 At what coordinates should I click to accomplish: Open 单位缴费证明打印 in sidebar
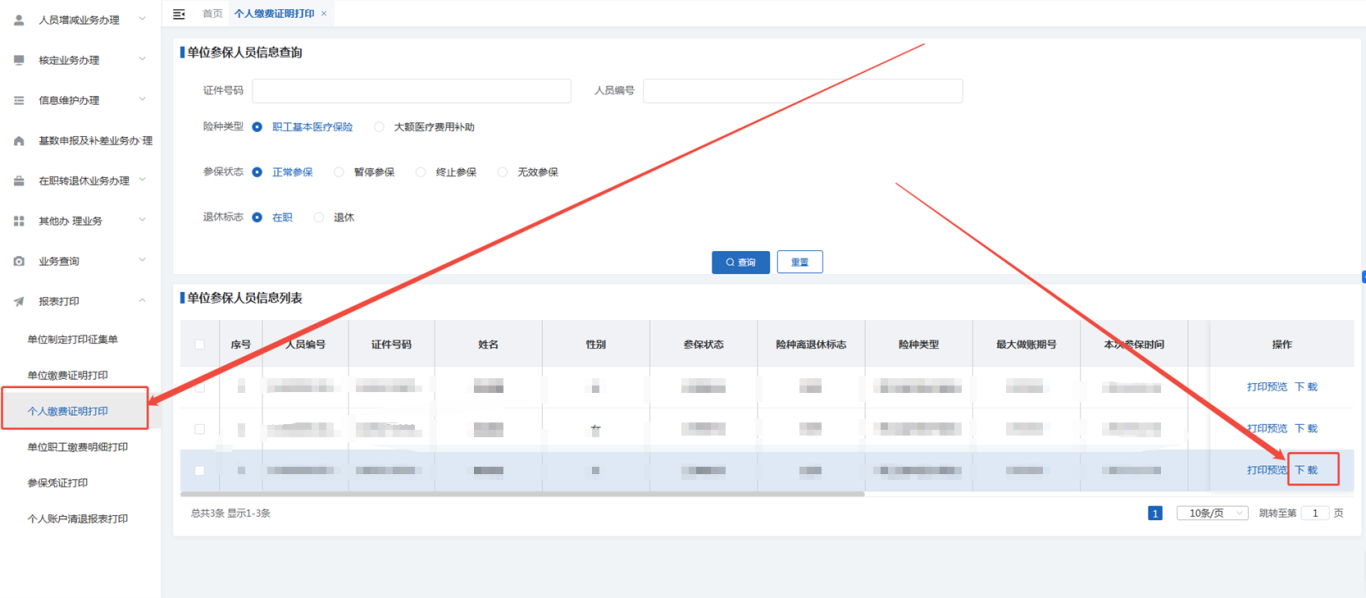click(67, 375)
